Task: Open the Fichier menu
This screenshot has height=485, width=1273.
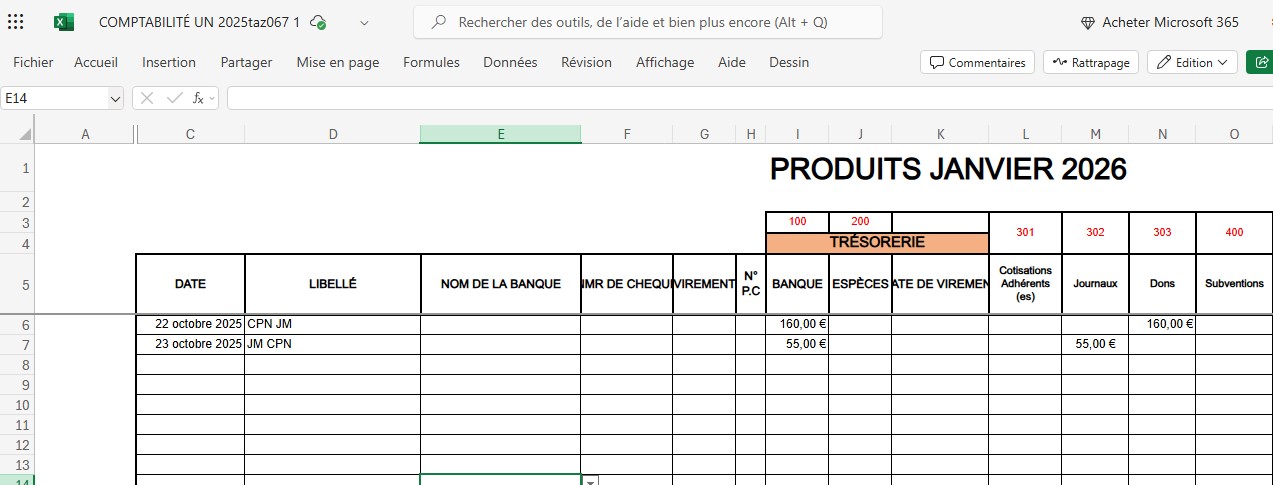Action: pos(33,62)
